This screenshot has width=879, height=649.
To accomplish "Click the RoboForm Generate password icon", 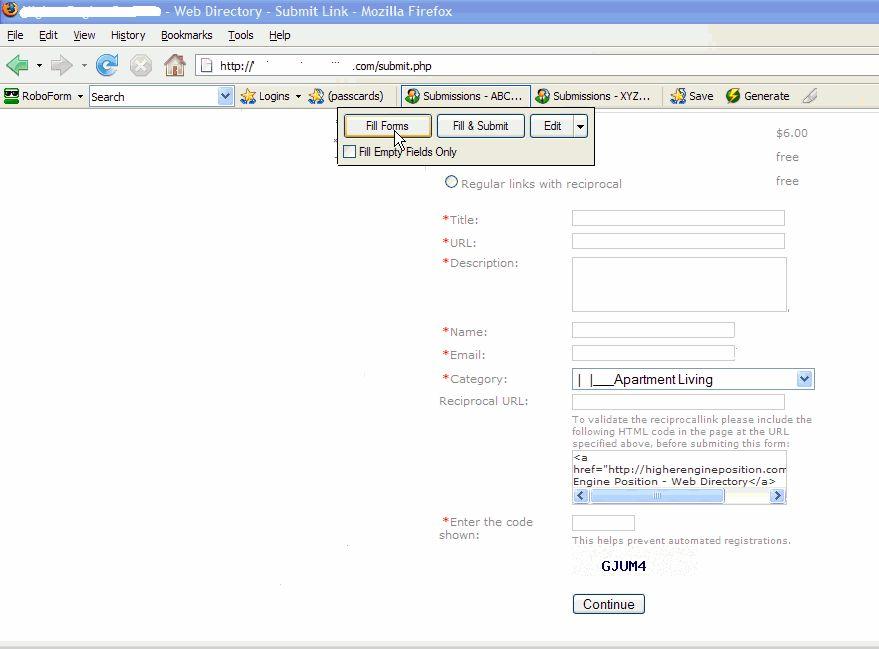I will coord(757,96).
